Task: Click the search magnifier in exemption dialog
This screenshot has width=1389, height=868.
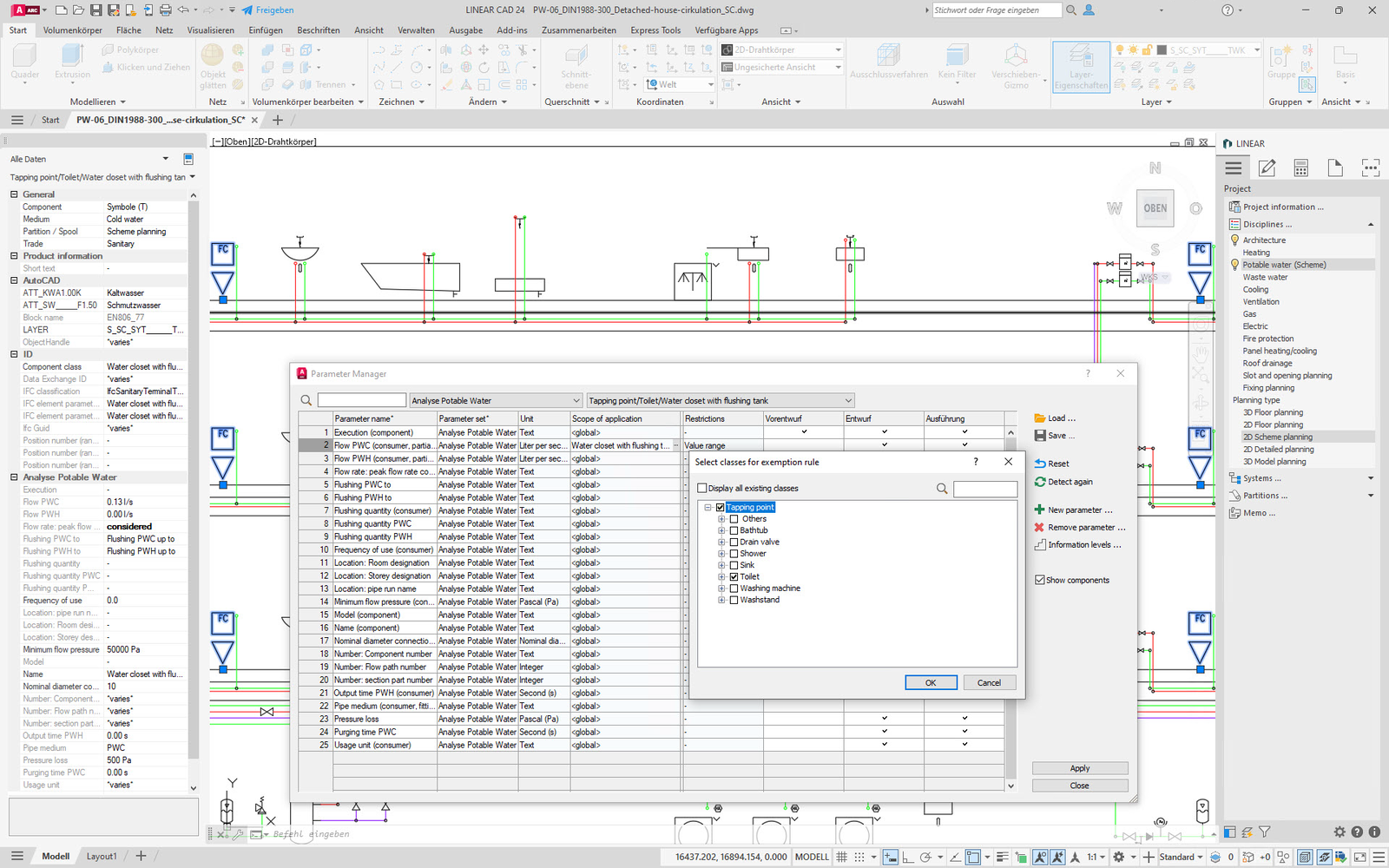Action: (x=942, y=489)
